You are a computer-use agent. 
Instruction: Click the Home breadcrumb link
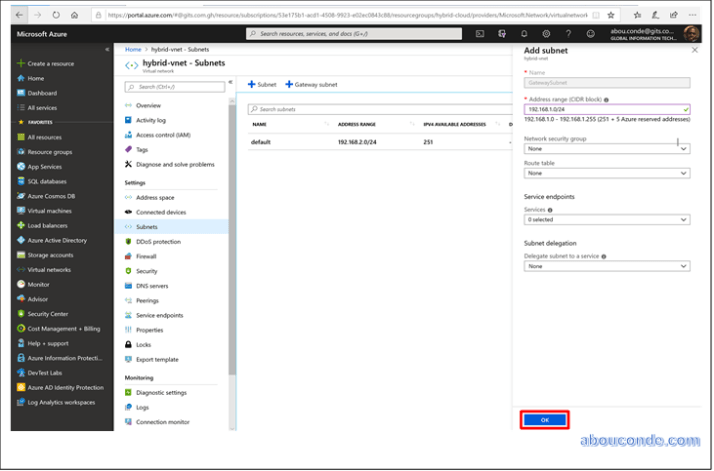tap(133, 49)
